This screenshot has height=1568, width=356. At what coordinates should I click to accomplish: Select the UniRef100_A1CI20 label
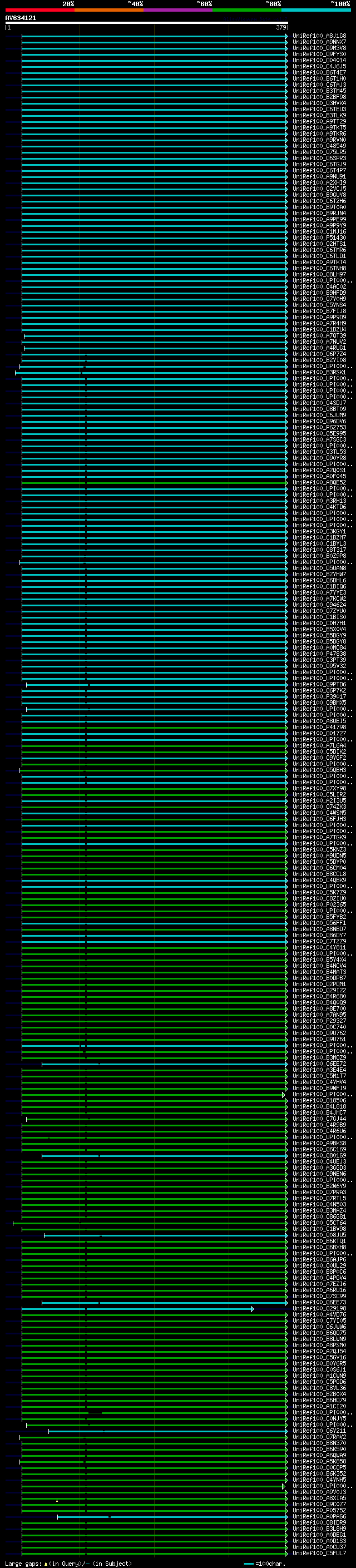[x=319, y=1406]
